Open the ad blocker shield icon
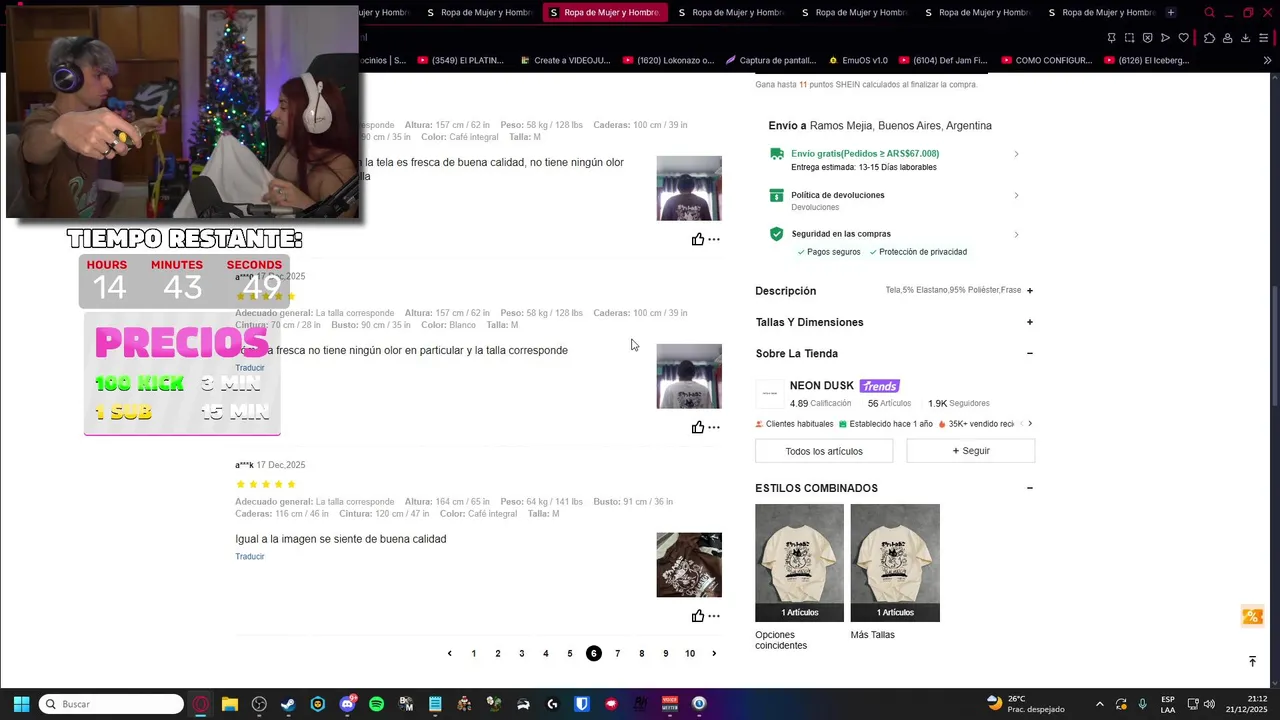1280x720 pixels. 1147,38
